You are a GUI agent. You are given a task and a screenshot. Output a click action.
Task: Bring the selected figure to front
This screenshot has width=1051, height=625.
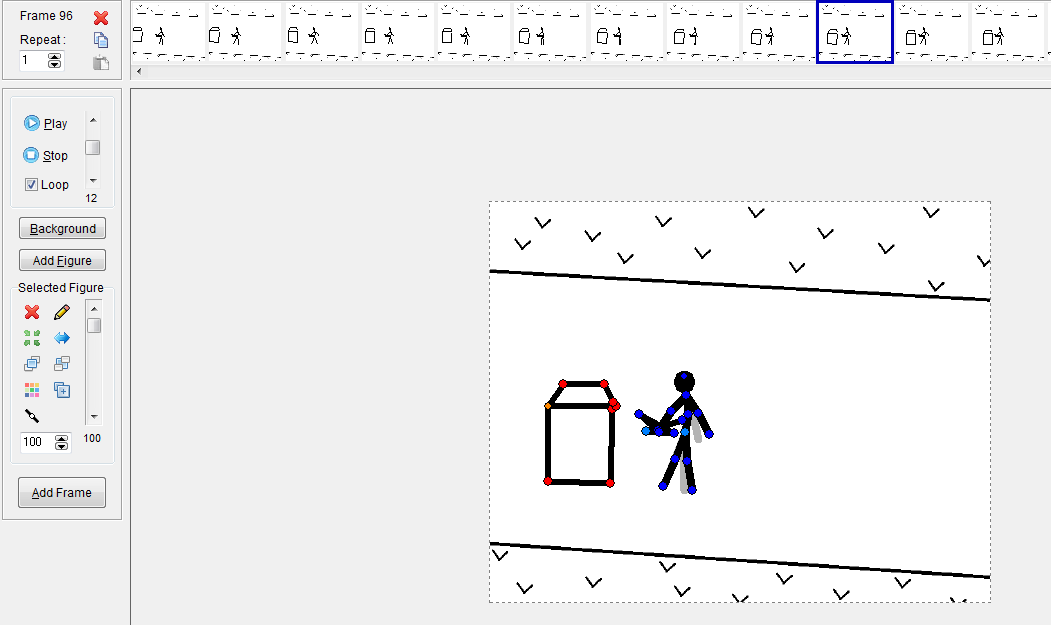32,364
